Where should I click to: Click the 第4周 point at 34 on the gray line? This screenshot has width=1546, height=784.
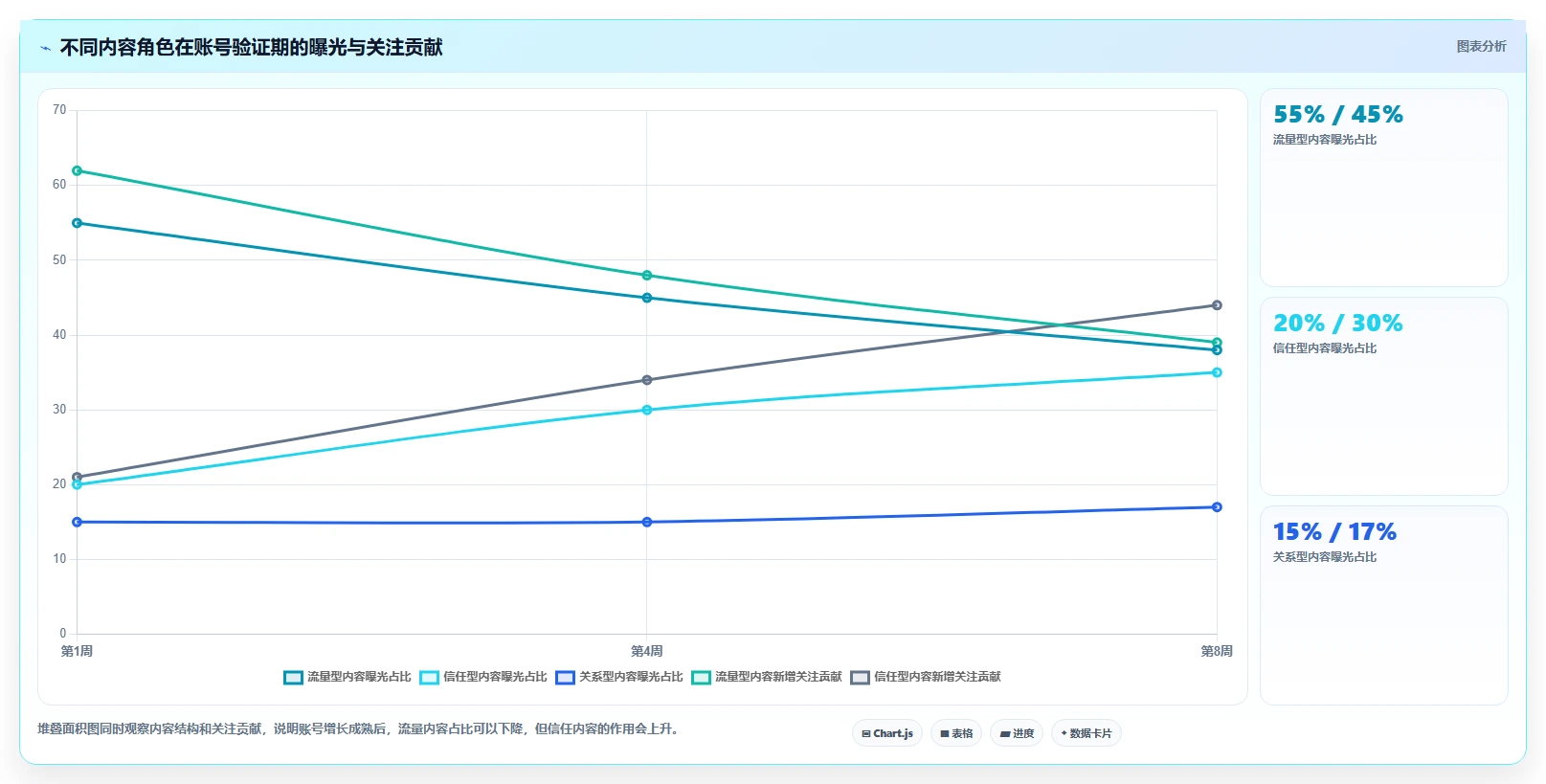(x=647, y=380)
